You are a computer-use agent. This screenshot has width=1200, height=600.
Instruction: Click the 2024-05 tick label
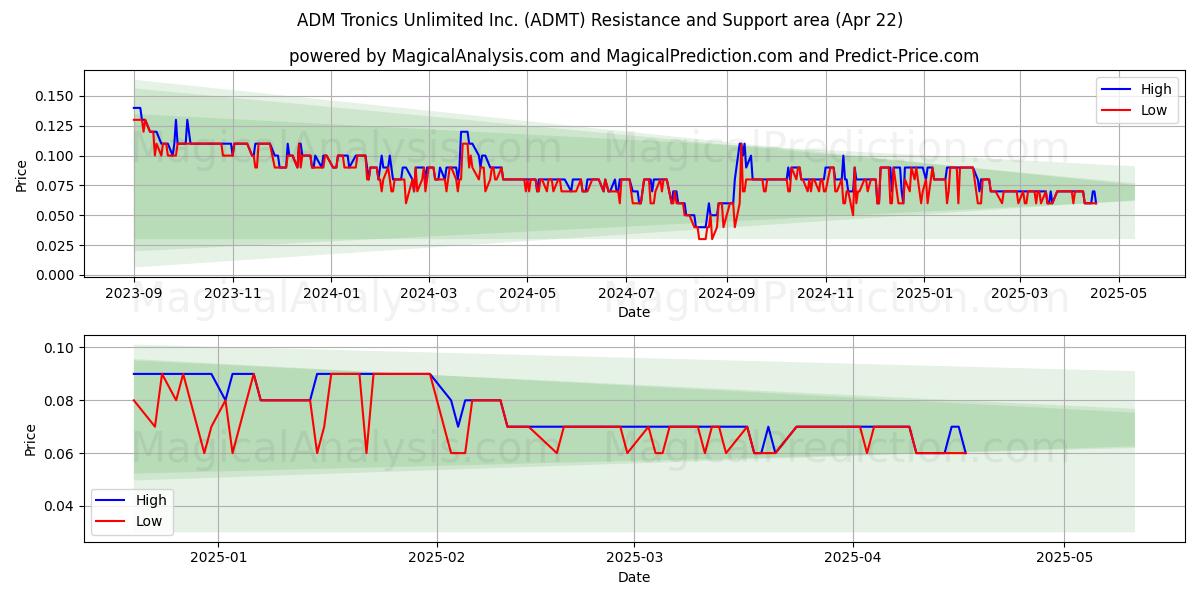coord(527,294)
